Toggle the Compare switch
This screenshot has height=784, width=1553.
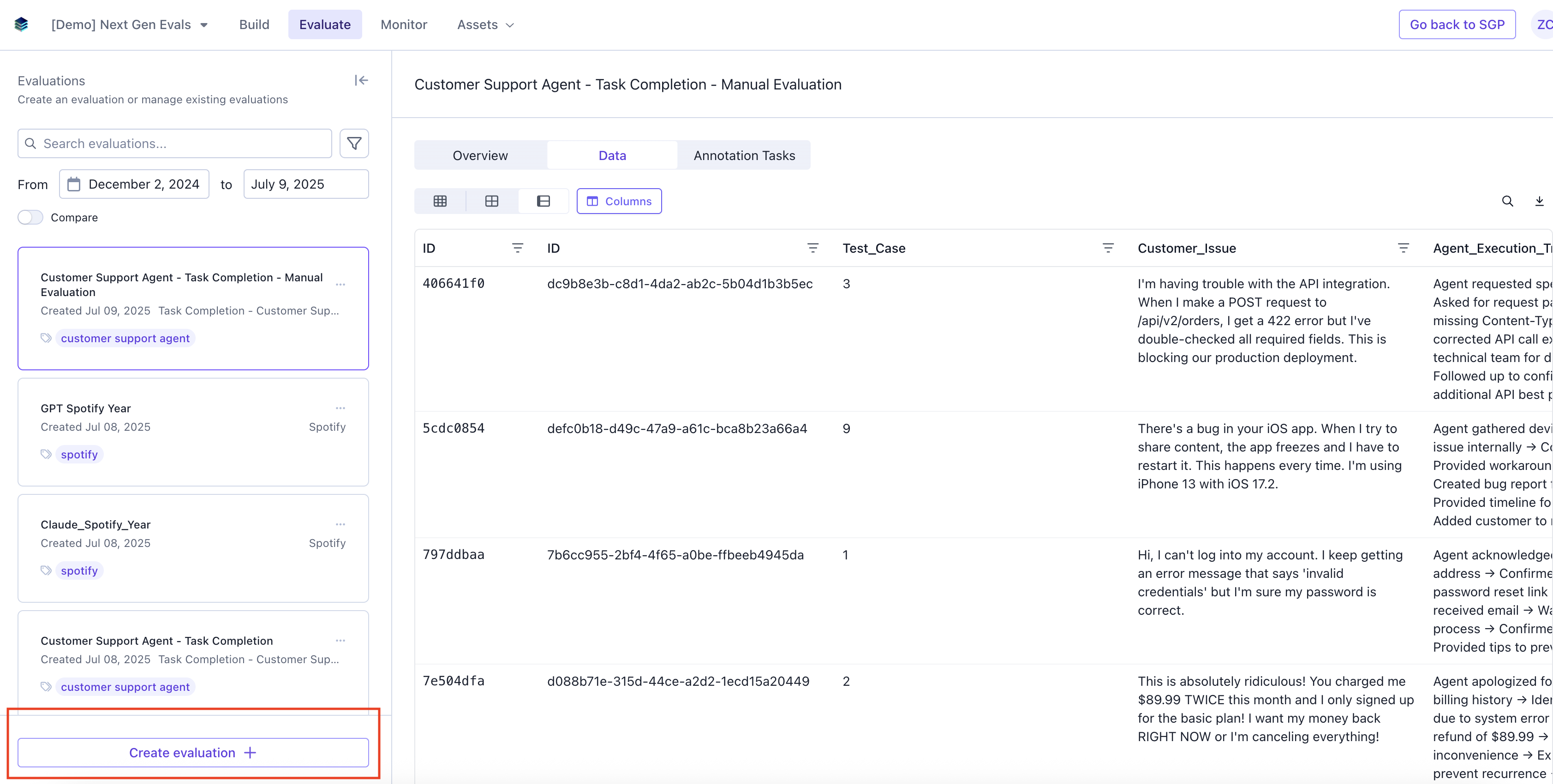coord(30,218)
